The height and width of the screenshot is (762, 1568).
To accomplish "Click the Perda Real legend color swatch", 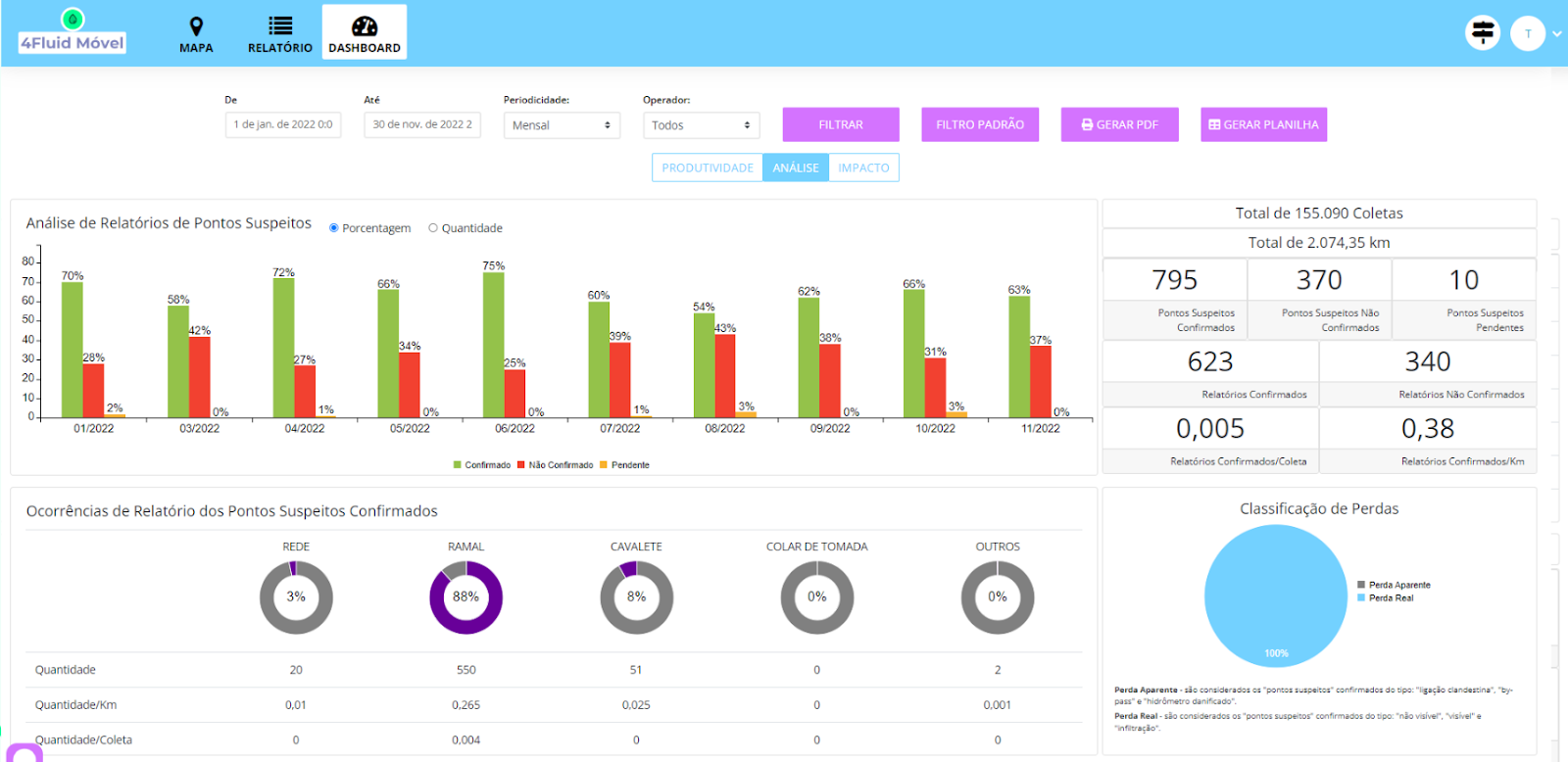I will coord(1361,597).
